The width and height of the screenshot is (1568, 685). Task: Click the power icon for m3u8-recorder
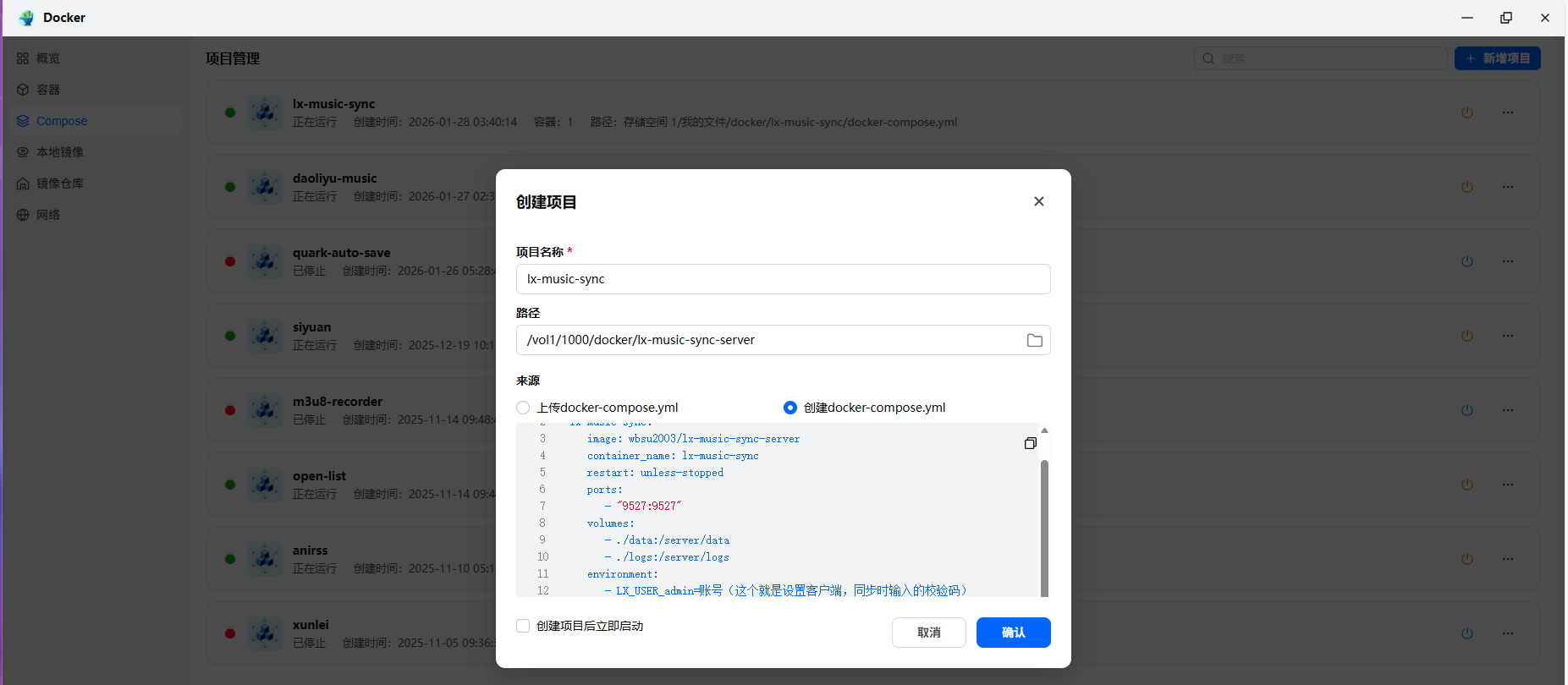[x=1467, y=410]
